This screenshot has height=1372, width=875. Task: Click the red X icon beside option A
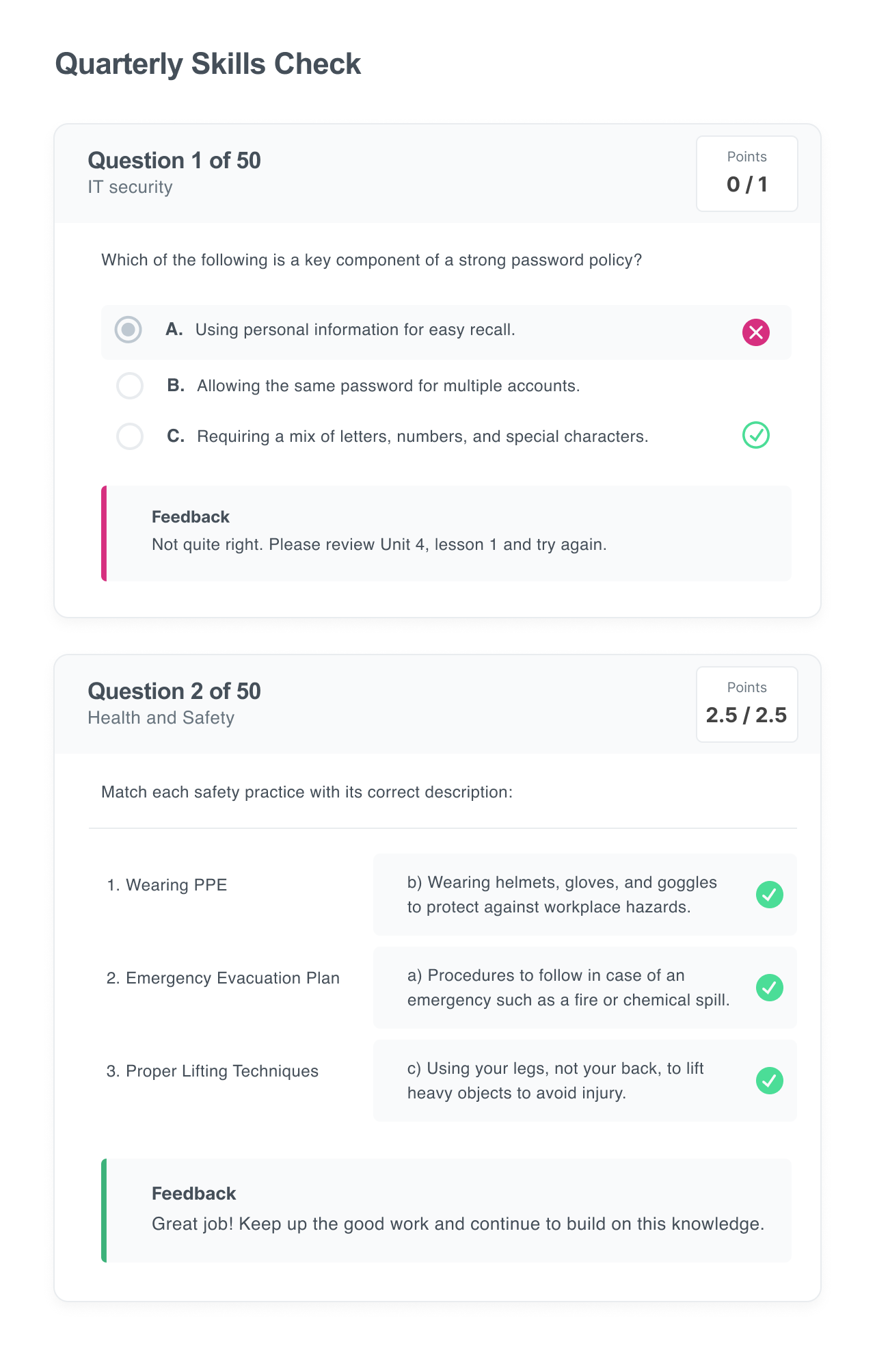755,333
